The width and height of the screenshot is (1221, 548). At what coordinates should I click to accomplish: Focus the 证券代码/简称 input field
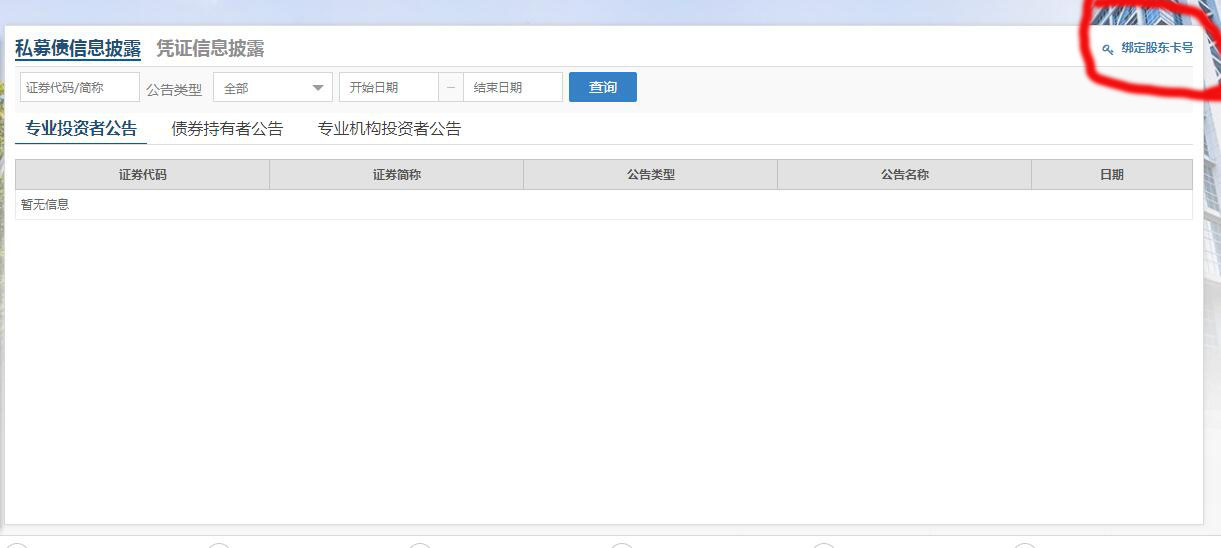(x=80, y=87)
